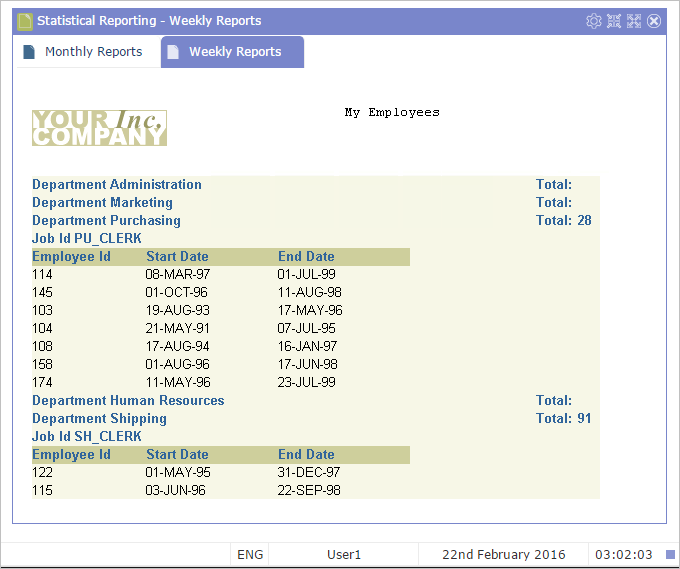Click Employee Id header under SH_CLERK

click(x=72, y=455)
